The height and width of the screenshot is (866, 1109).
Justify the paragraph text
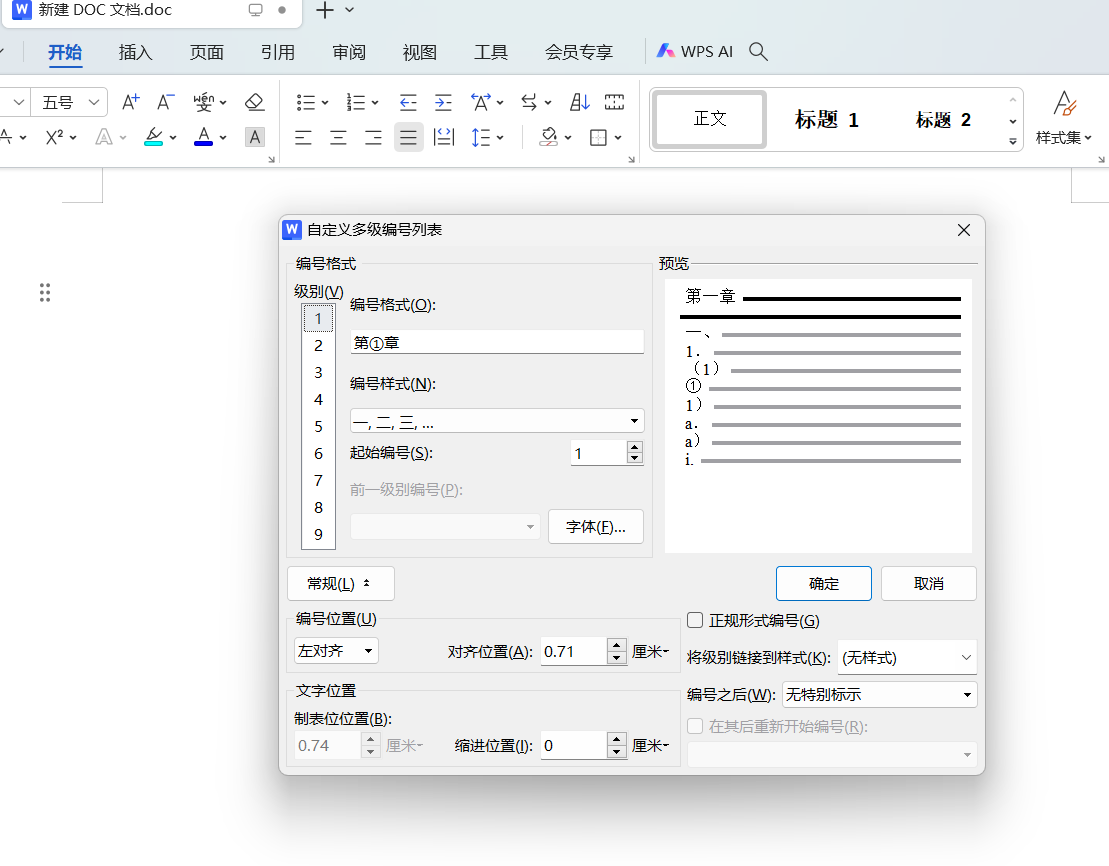point(408,137)
